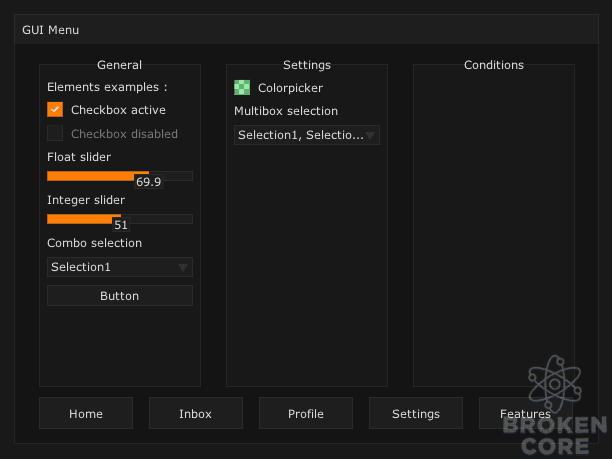The height and width of the screenshot is (459, 612).
Task: Click the General group heading
Action: click(119, 65)
